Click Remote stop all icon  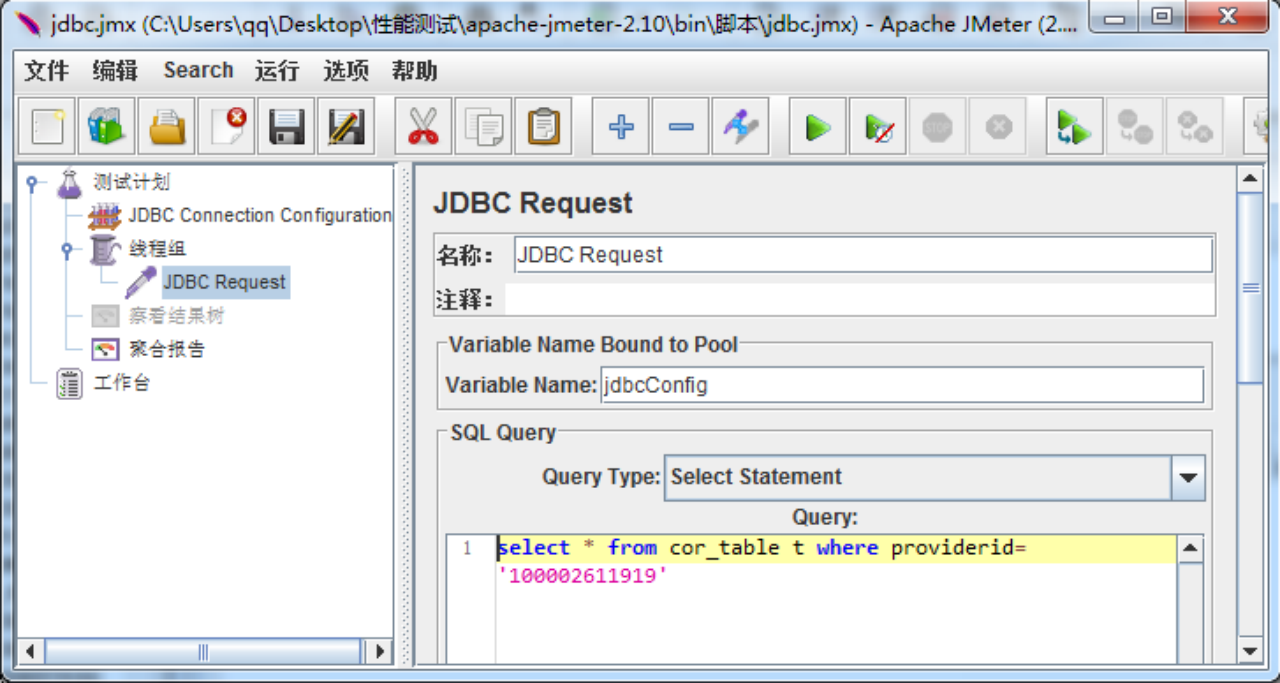(x=1135, y=127)
